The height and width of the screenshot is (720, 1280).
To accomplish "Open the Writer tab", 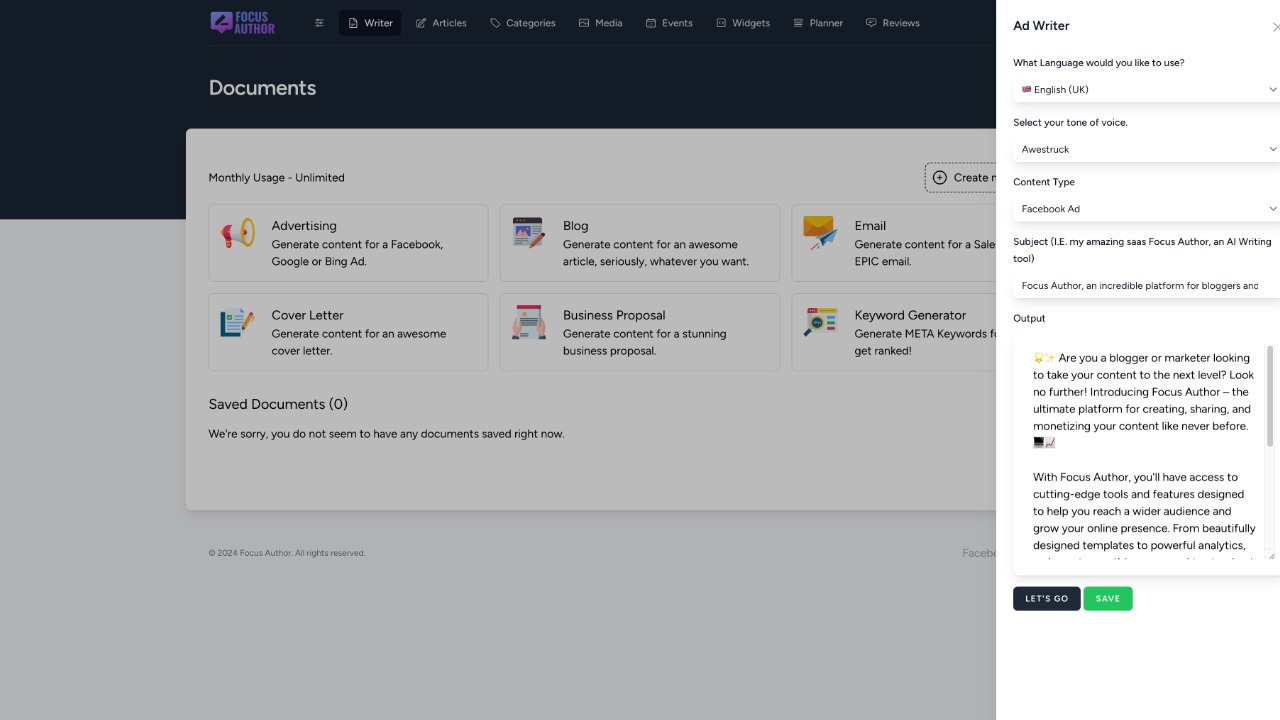I will click(x=370, y=23).
